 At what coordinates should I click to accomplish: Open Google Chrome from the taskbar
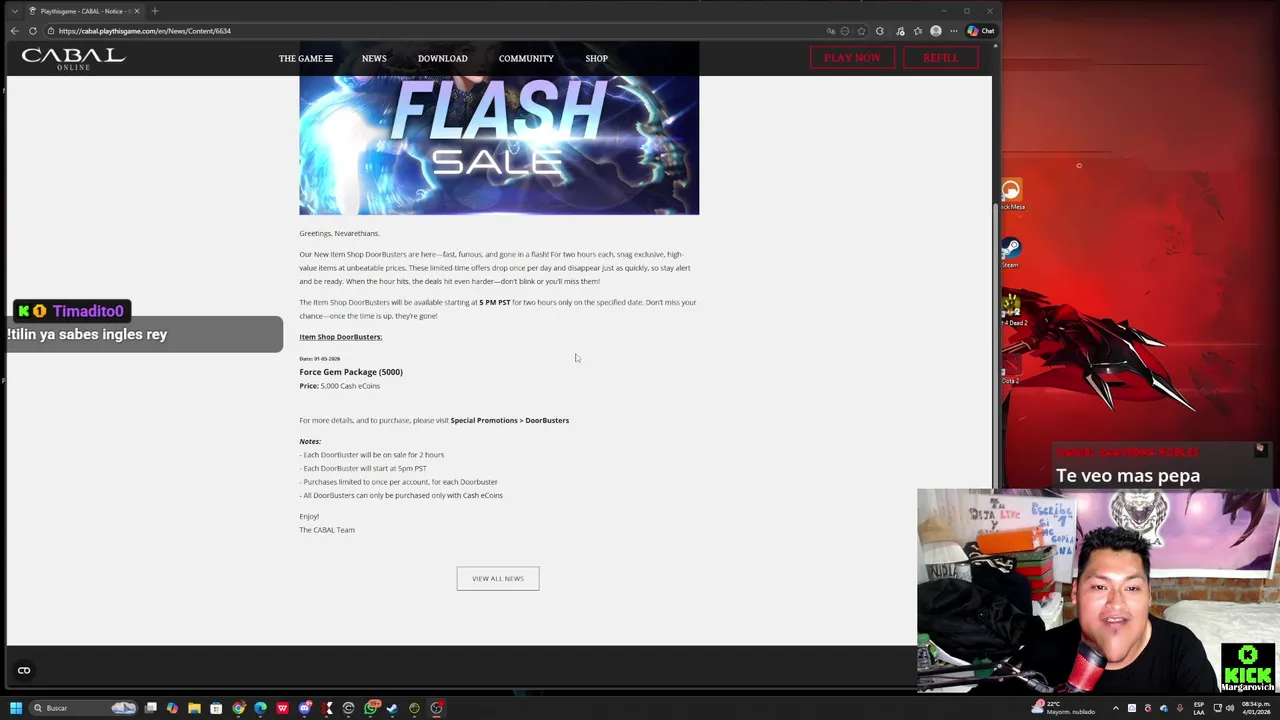pyautogui.click(x=238, y=708)
